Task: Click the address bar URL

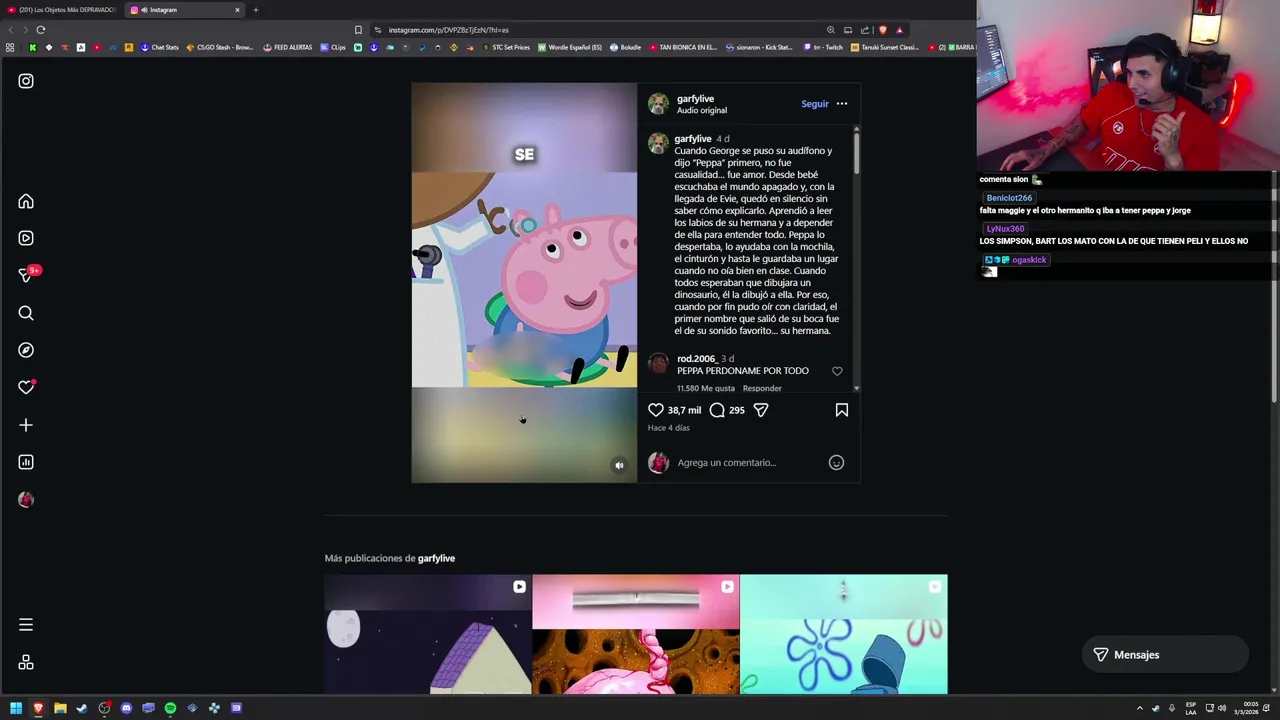Action: (448, 30)
